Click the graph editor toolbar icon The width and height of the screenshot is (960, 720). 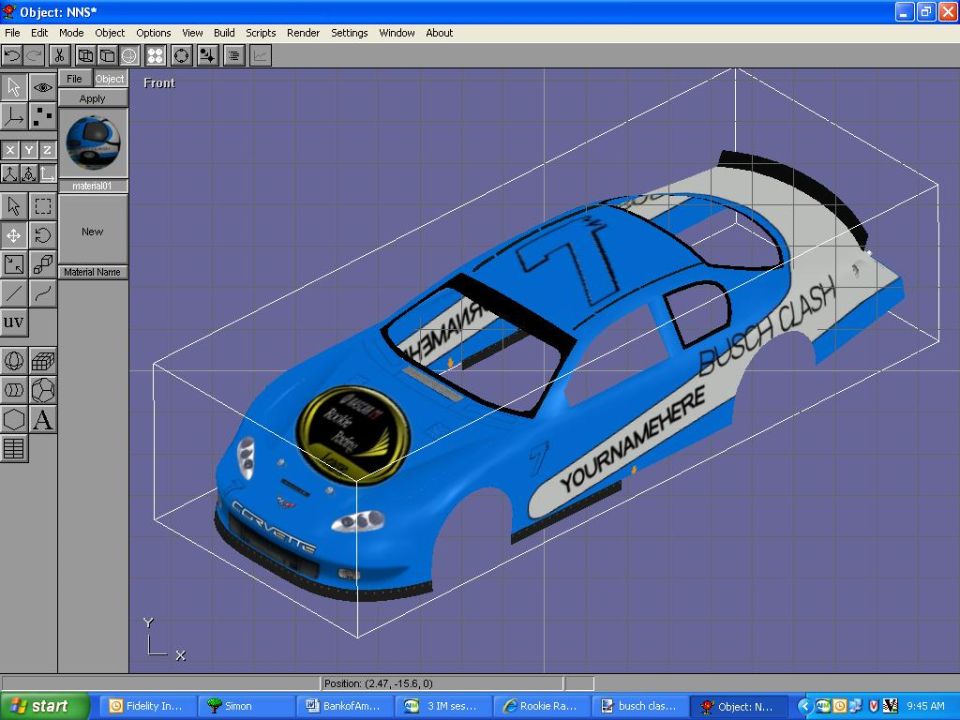pyautogui.click(x=260, y=56)
